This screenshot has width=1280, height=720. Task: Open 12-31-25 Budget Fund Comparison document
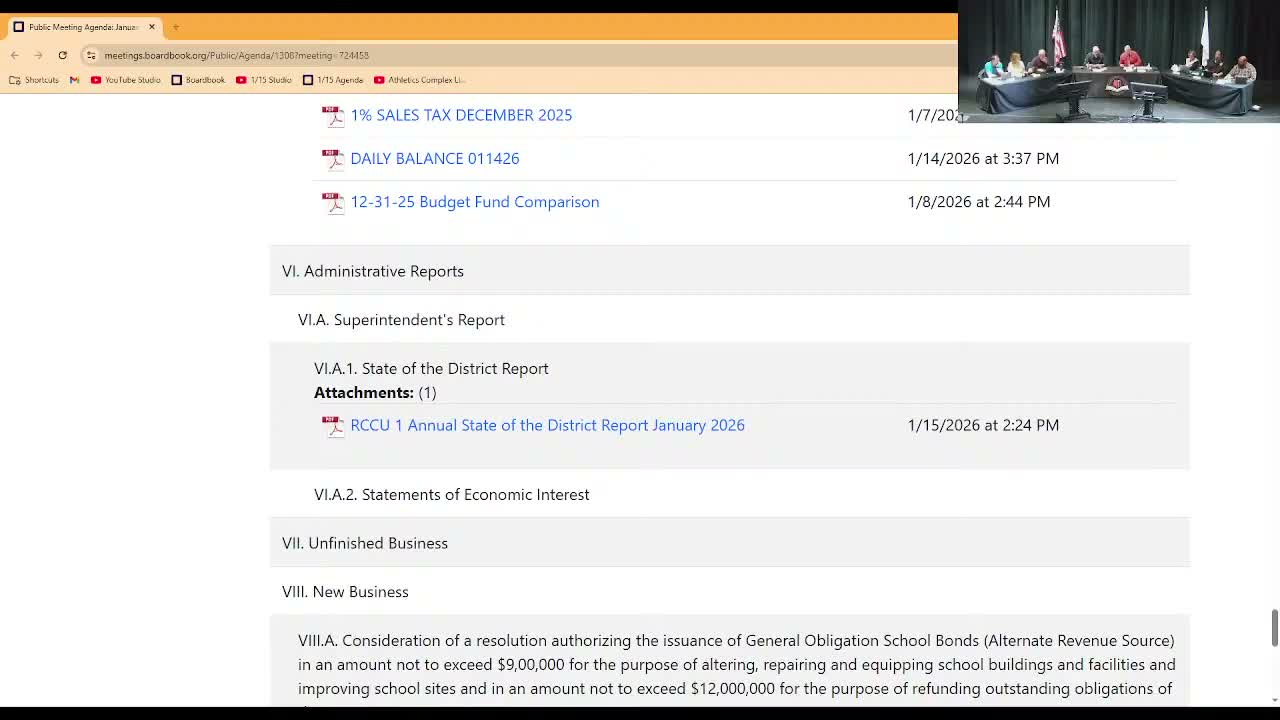point(474,202)
